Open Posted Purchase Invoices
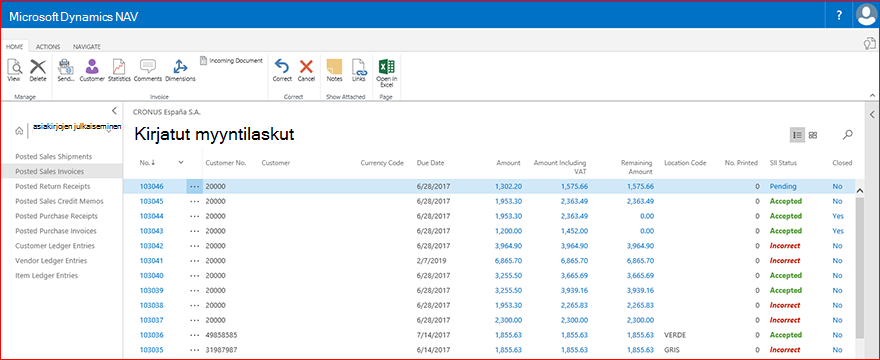 (x=56, y=231)
